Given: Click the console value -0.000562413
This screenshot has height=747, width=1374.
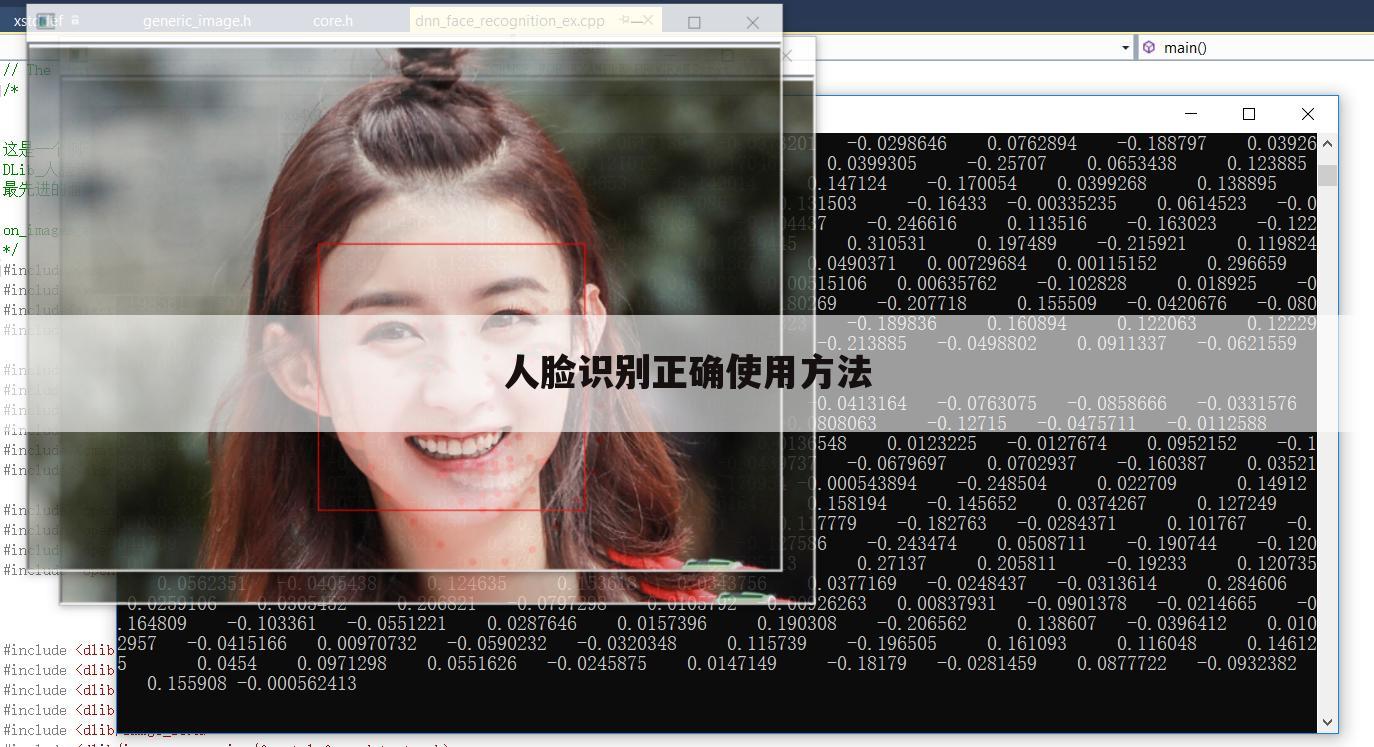Looking at the screenshot, I should tap(296, 684).
